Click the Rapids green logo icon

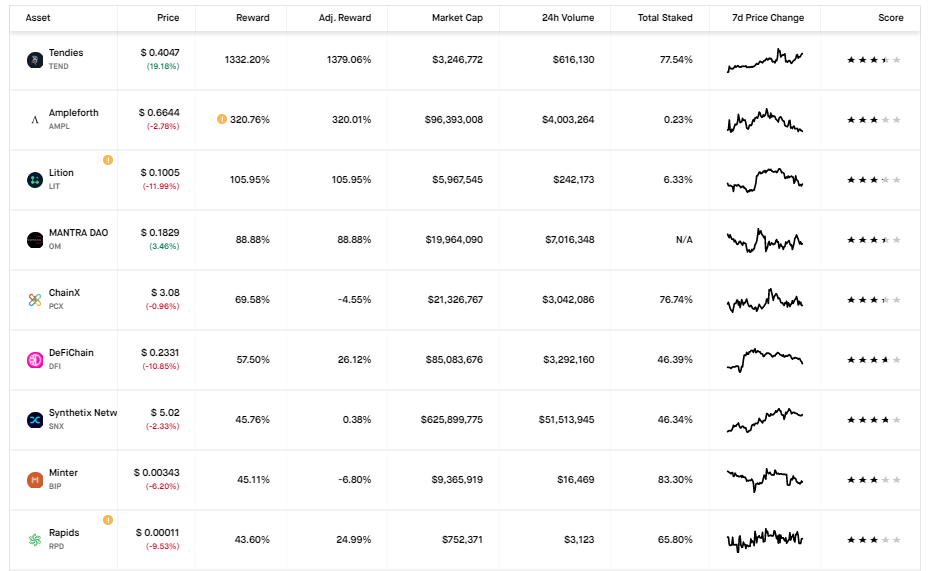[x=35, y=540]
